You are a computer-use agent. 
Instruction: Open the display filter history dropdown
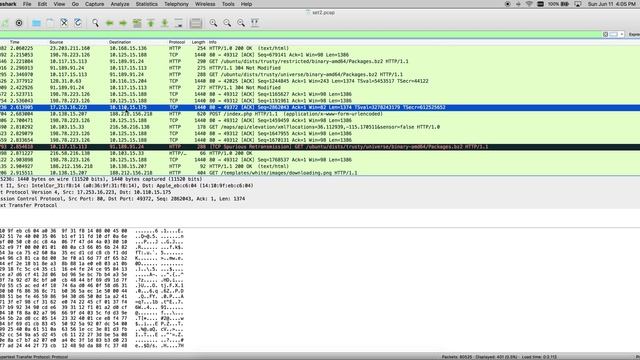pos(622,35)
